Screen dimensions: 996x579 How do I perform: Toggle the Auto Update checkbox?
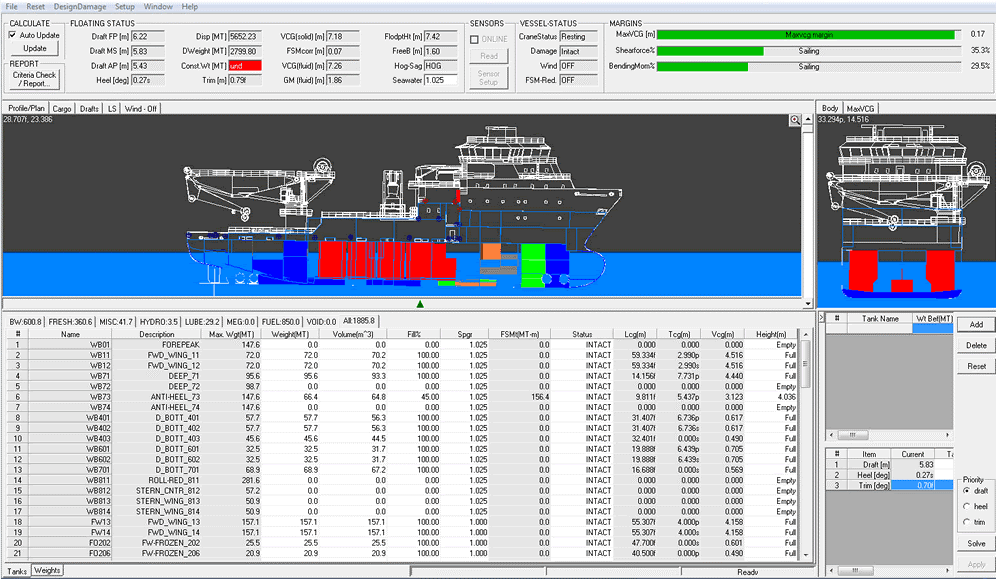(13, 35)
